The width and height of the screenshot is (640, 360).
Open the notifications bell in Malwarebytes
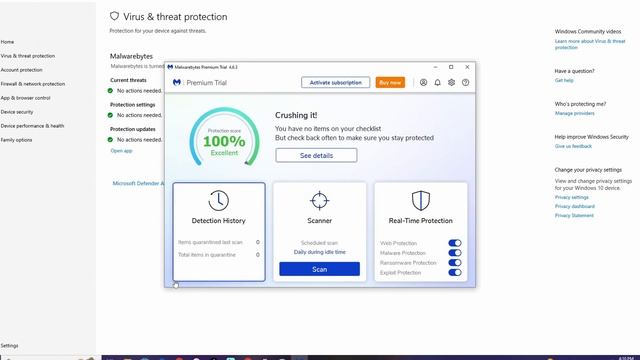tap(437, 82)
